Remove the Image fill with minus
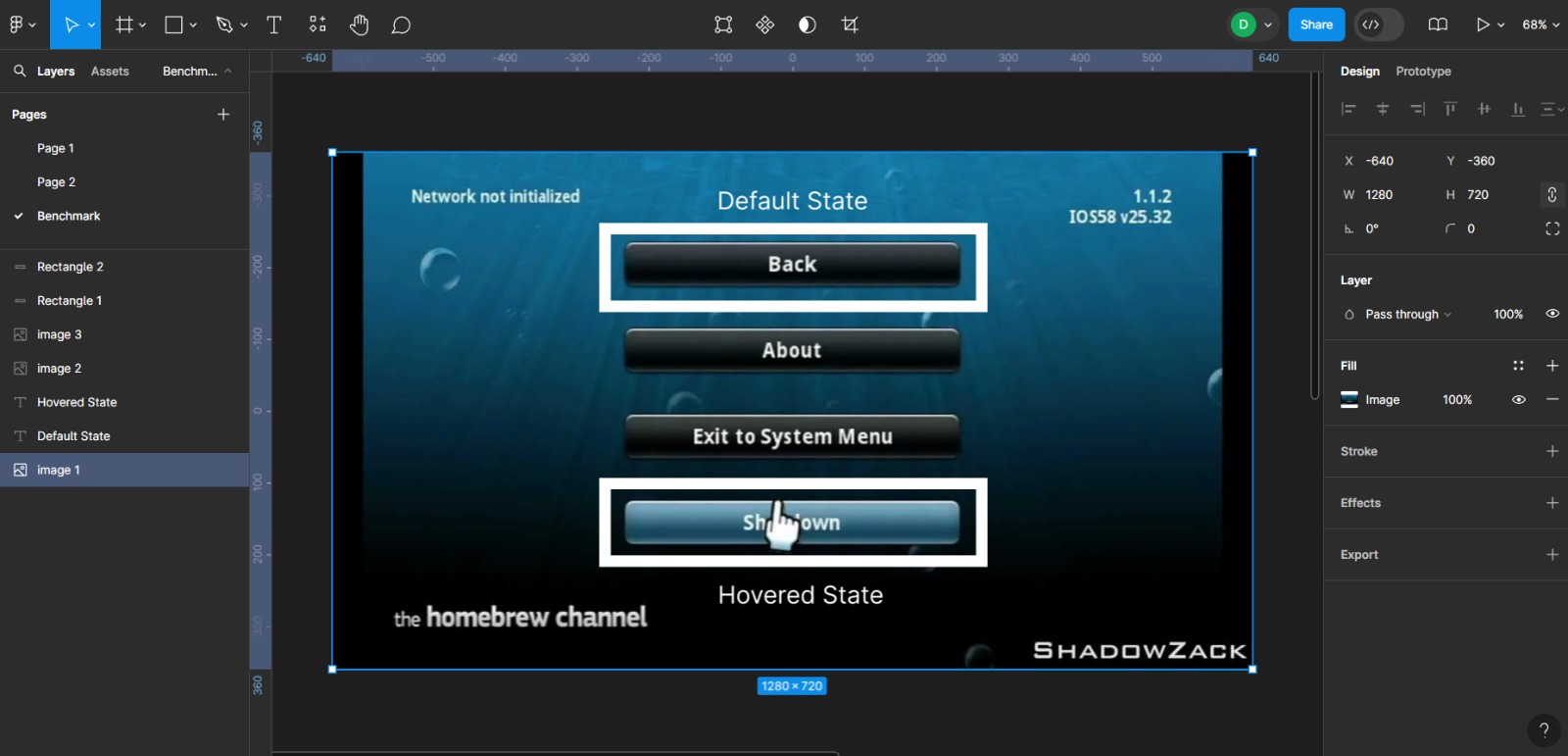 point(1552,399)
